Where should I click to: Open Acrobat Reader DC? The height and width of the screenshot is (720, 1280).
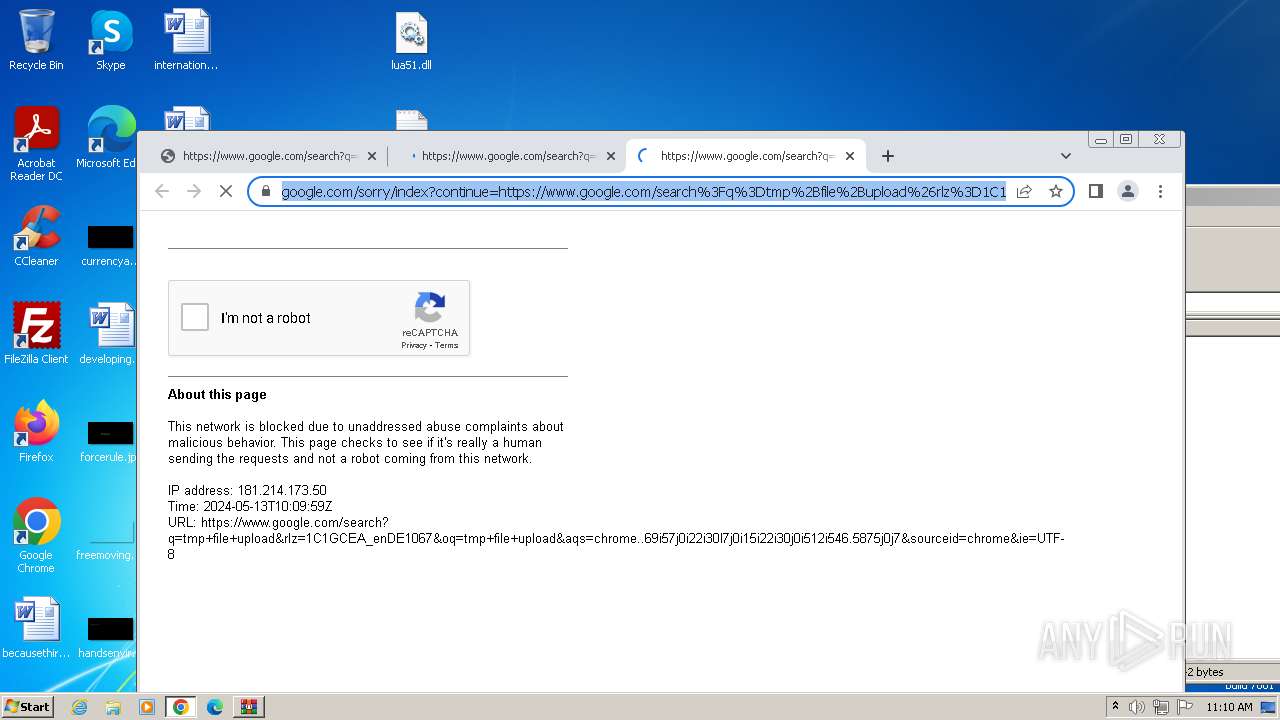point(36,145)
